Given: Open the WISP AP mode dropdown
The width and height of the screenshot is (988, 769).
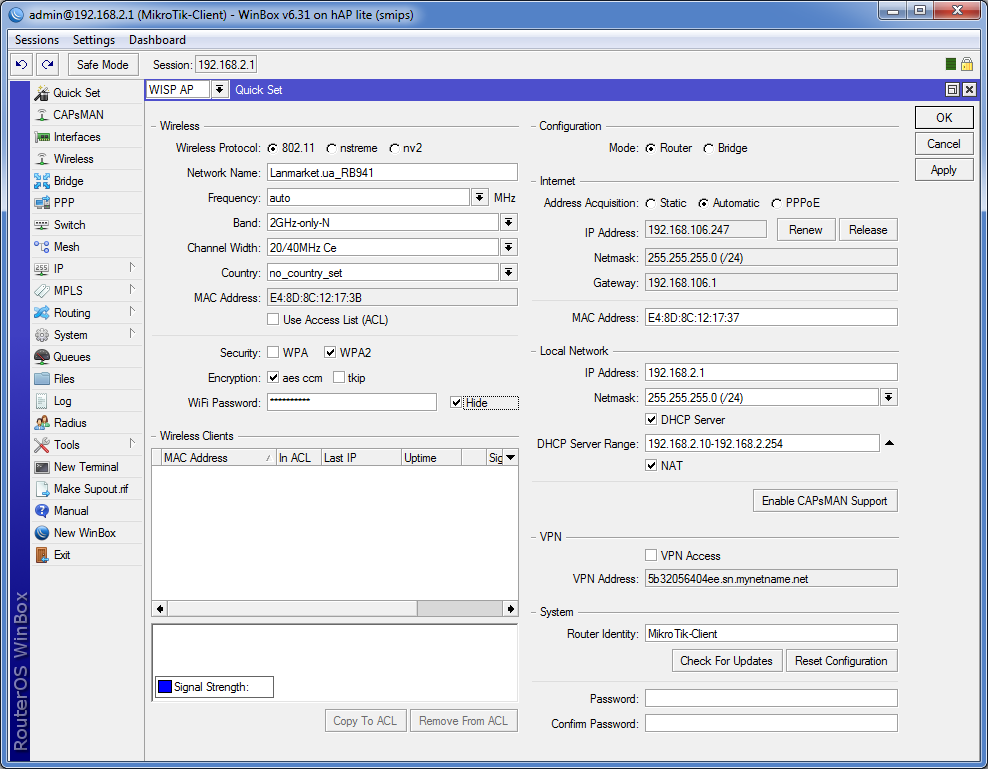Looking at the screenshot, I should pyautogui.click(x=219, y=90).
